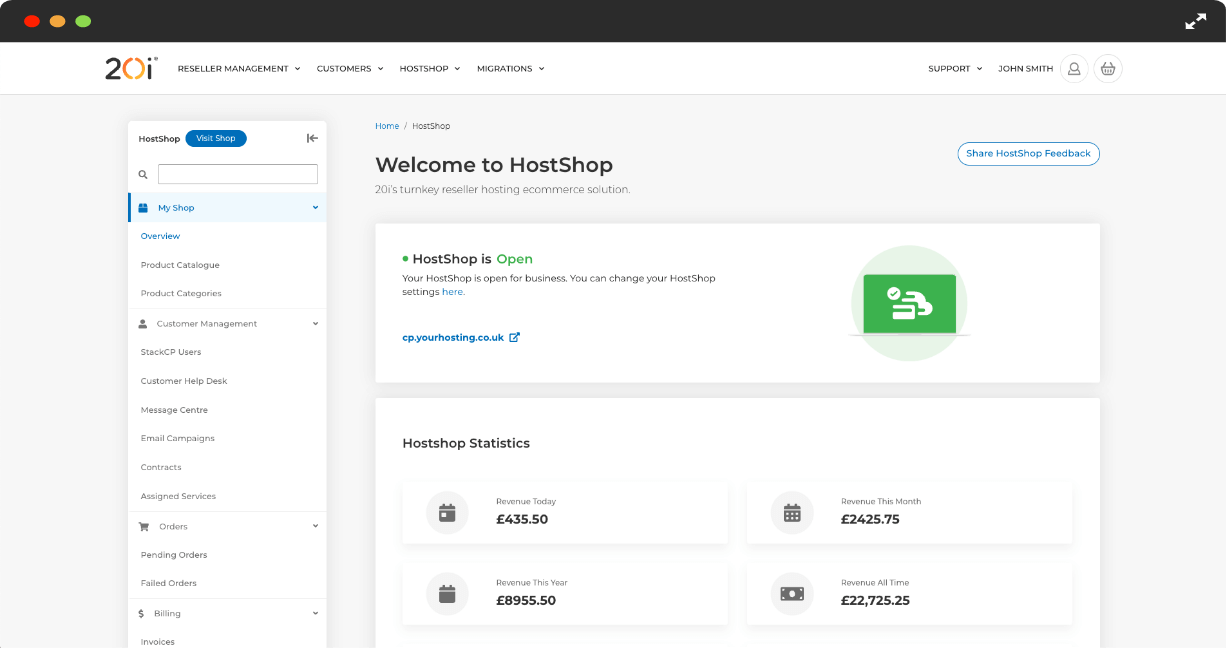Open StackCP Users
1226x648 pixels.
(x=171, y=352)
